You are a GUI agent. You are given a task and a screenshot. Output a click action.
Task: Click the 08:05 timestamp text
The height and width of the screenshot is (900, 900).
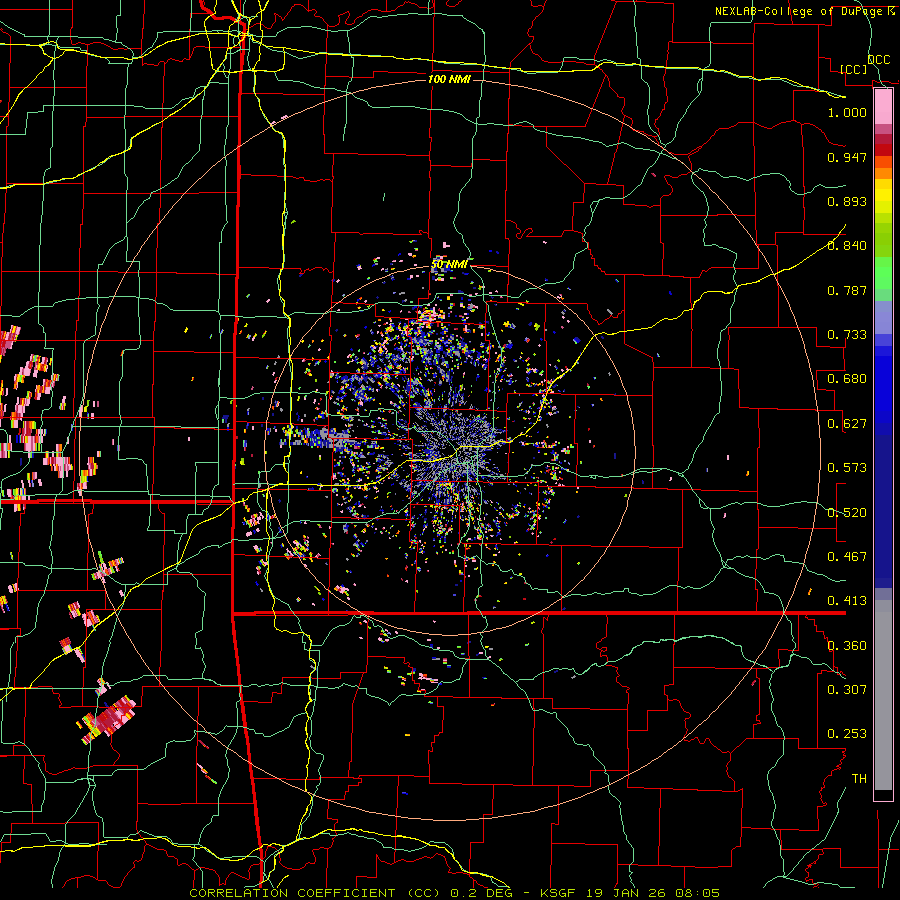(698, 893)
